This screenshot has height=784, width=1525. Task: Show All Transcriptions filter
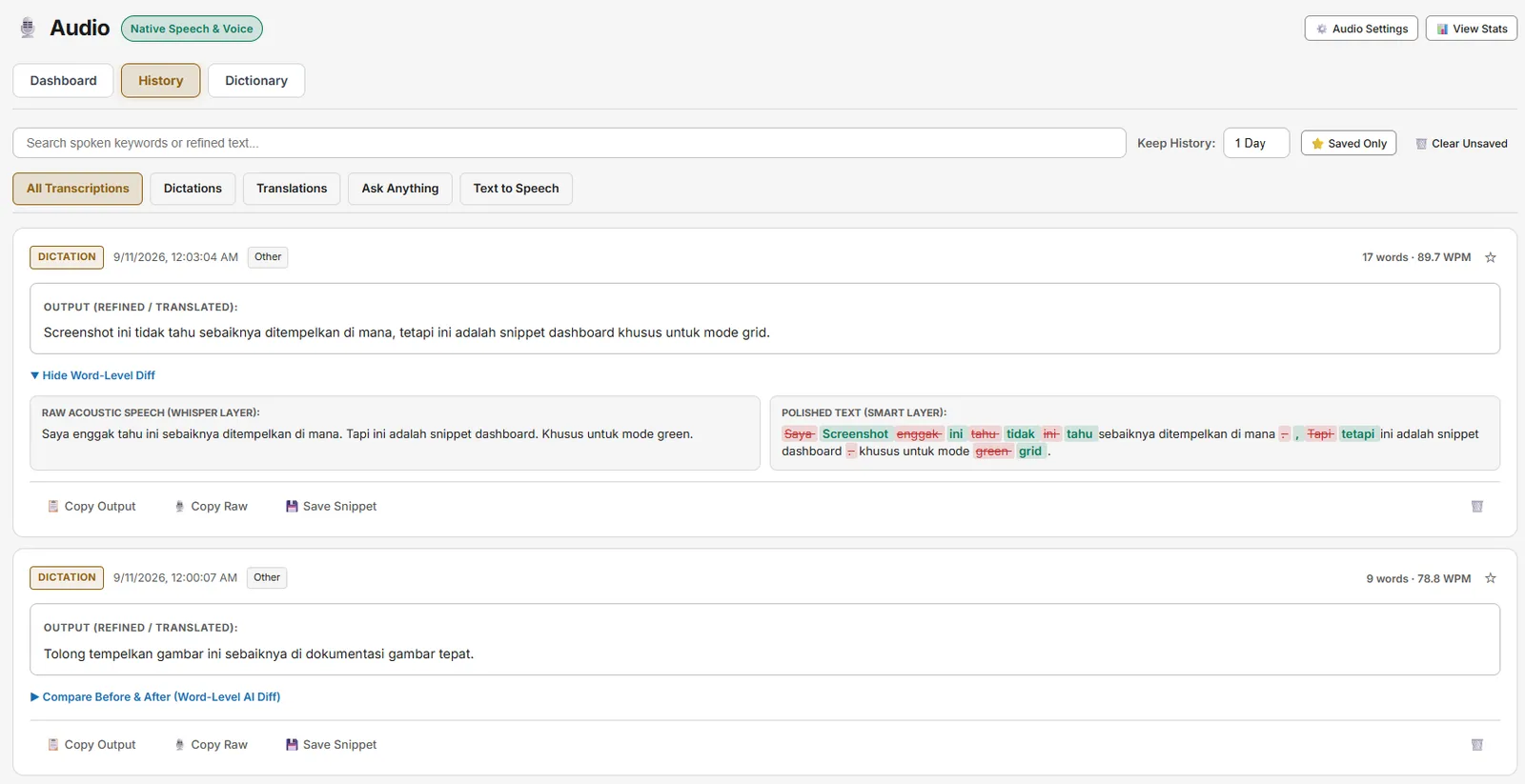77,189
